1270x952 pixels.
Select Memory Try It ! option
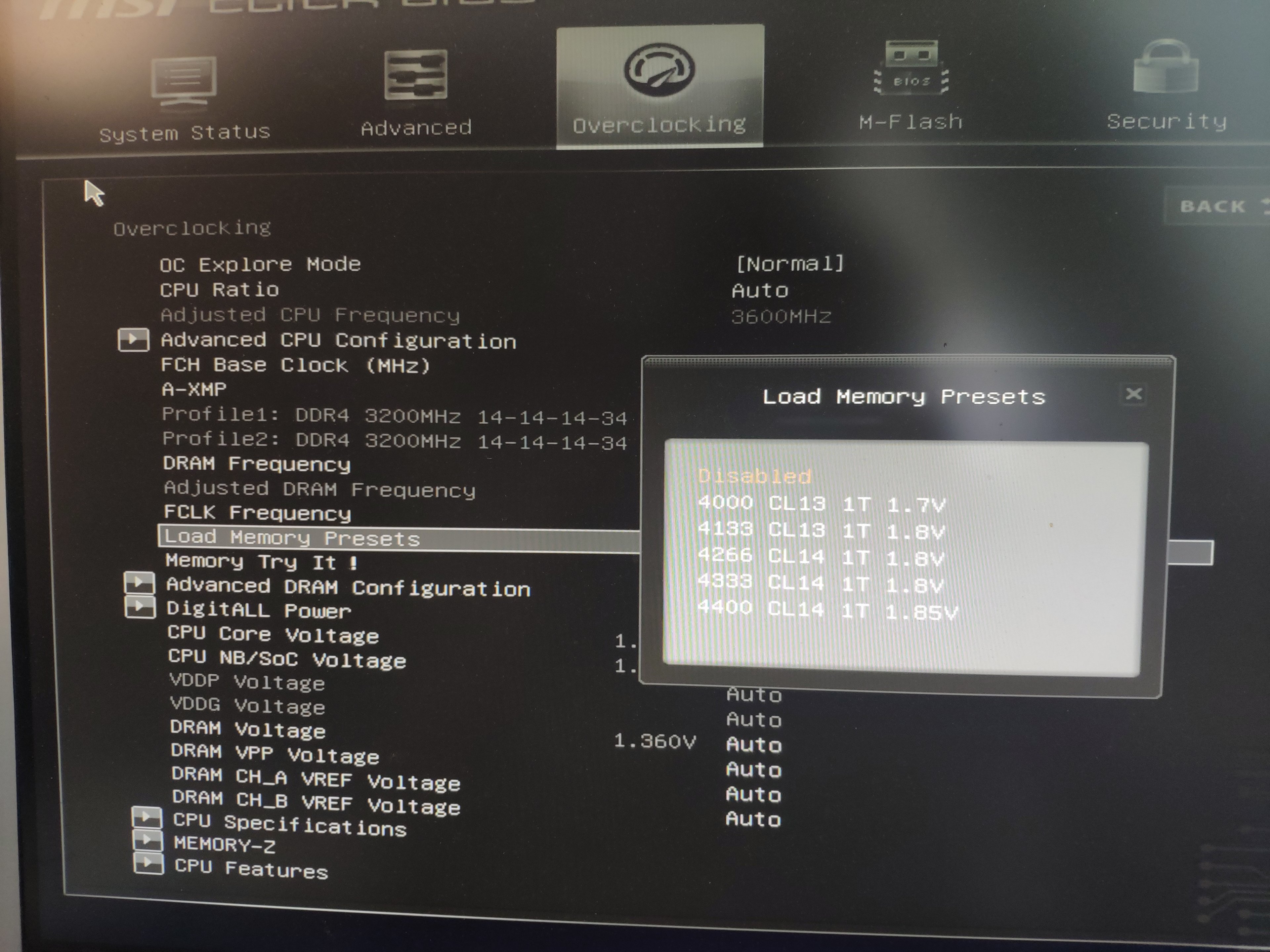pyautogui.click(x=261, y=562)
